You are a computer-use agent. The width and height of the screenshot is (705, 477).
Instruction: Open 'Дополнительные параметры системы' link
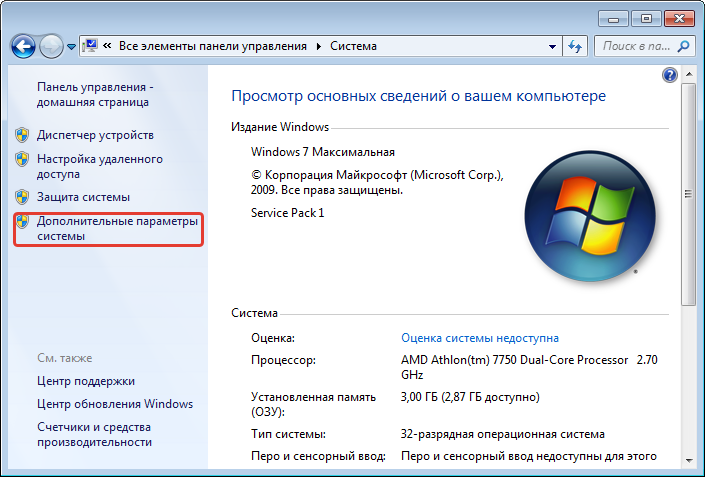(x=117, y=228)
